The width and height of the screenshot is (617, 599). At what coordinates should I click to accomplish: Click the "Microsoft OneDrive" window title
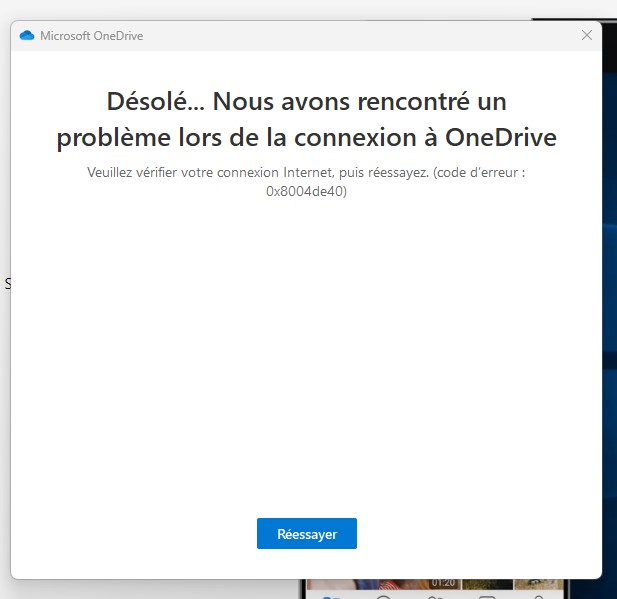pyautogui.click(x=92, y=36)
